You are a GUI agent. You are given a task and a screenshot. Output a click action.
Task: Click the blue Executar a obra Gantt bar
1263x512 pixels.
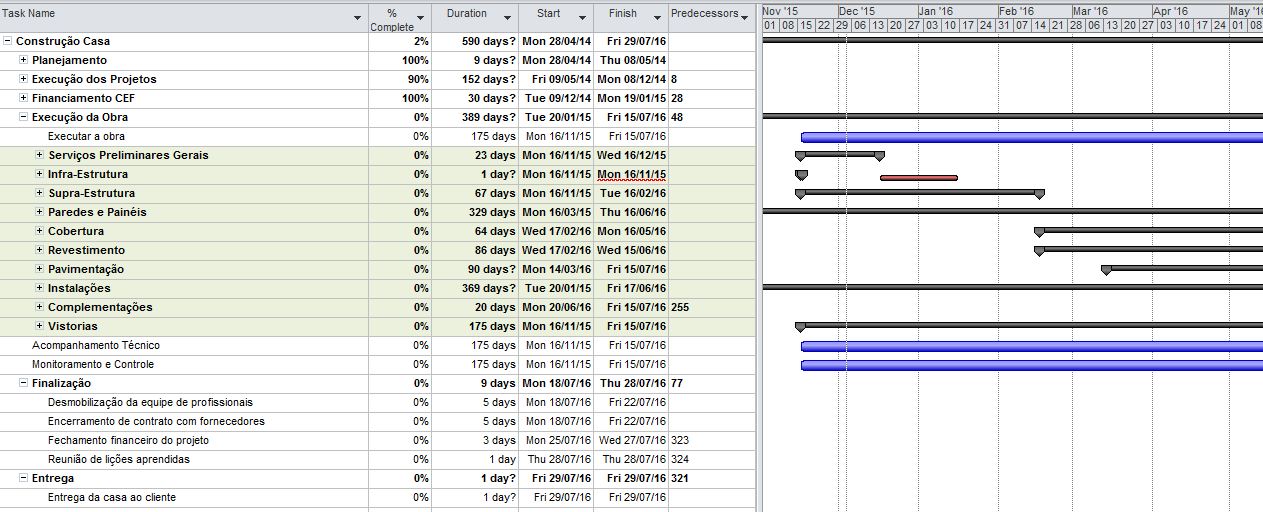[1030, 137]
